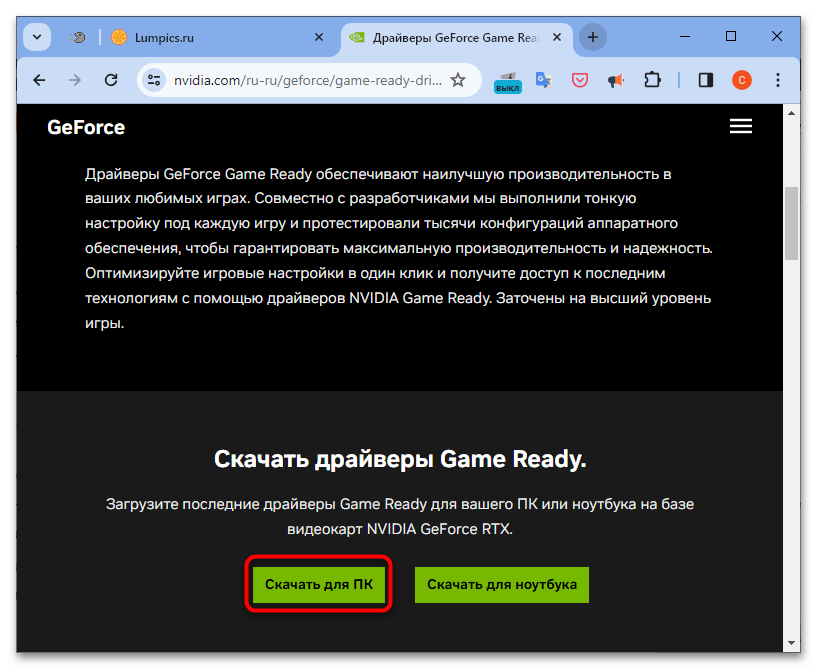Open a new browser tab
Image resolution: width=817 pixels, height=669 pixels.
pyautogui.click(x=592, y=38)
